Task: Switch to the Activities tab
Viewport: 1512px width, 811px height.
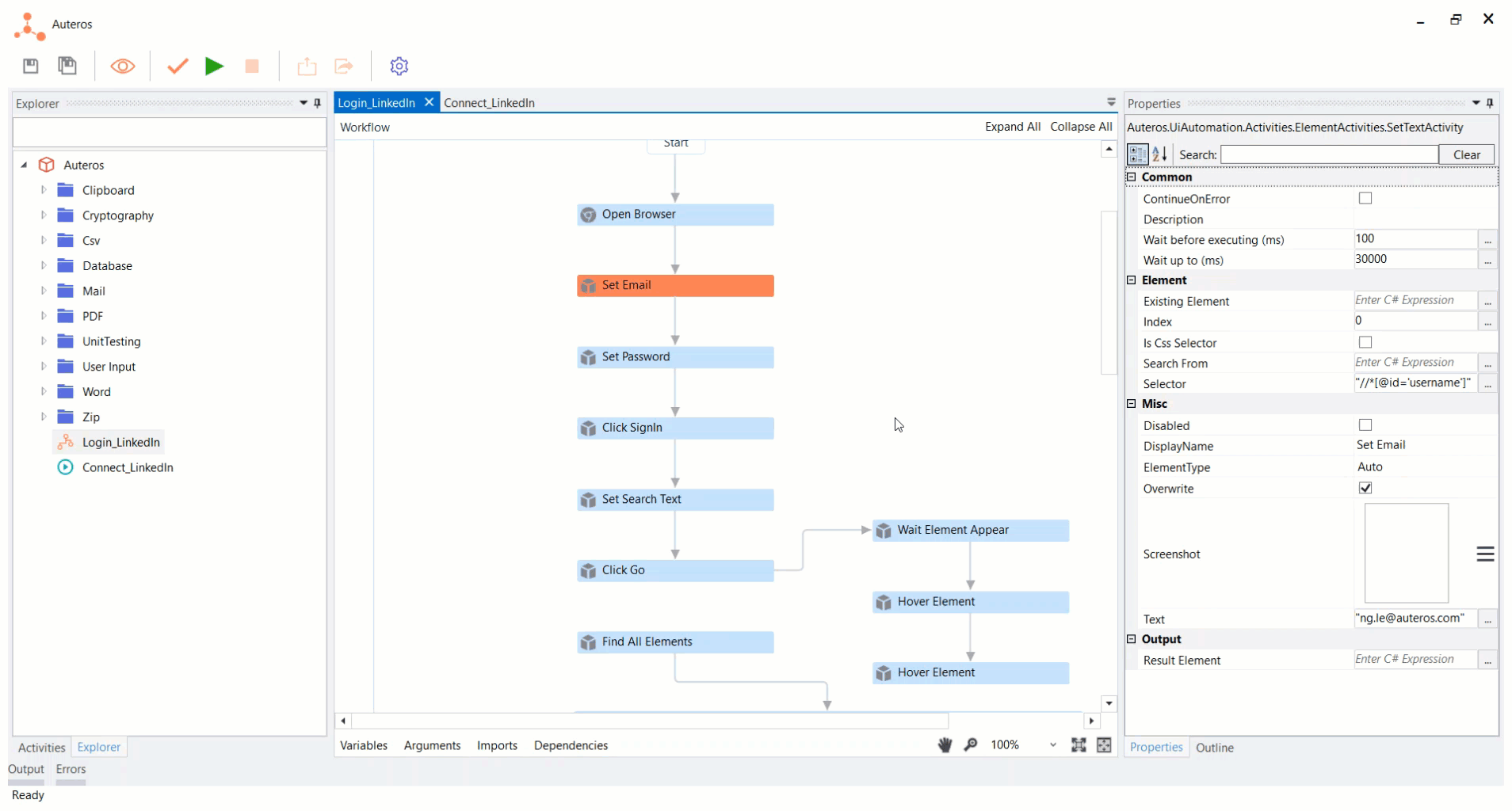Action: (x=41, y=748)
